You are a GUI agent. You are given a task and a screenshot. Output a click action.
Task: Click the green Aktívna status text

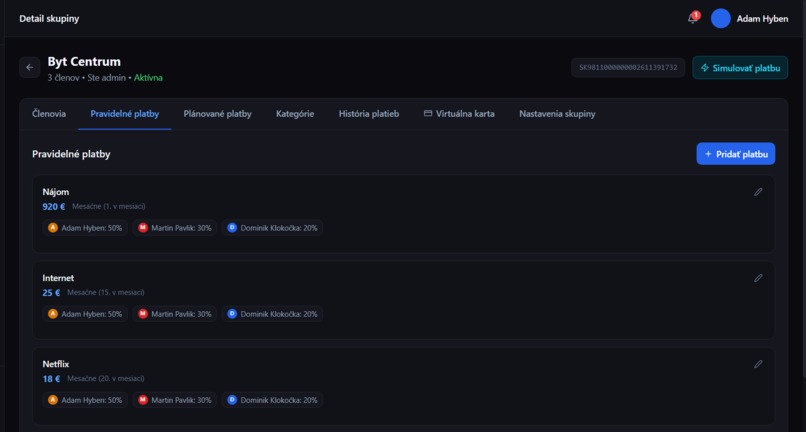pyautogui.click(x=149, y=78)
